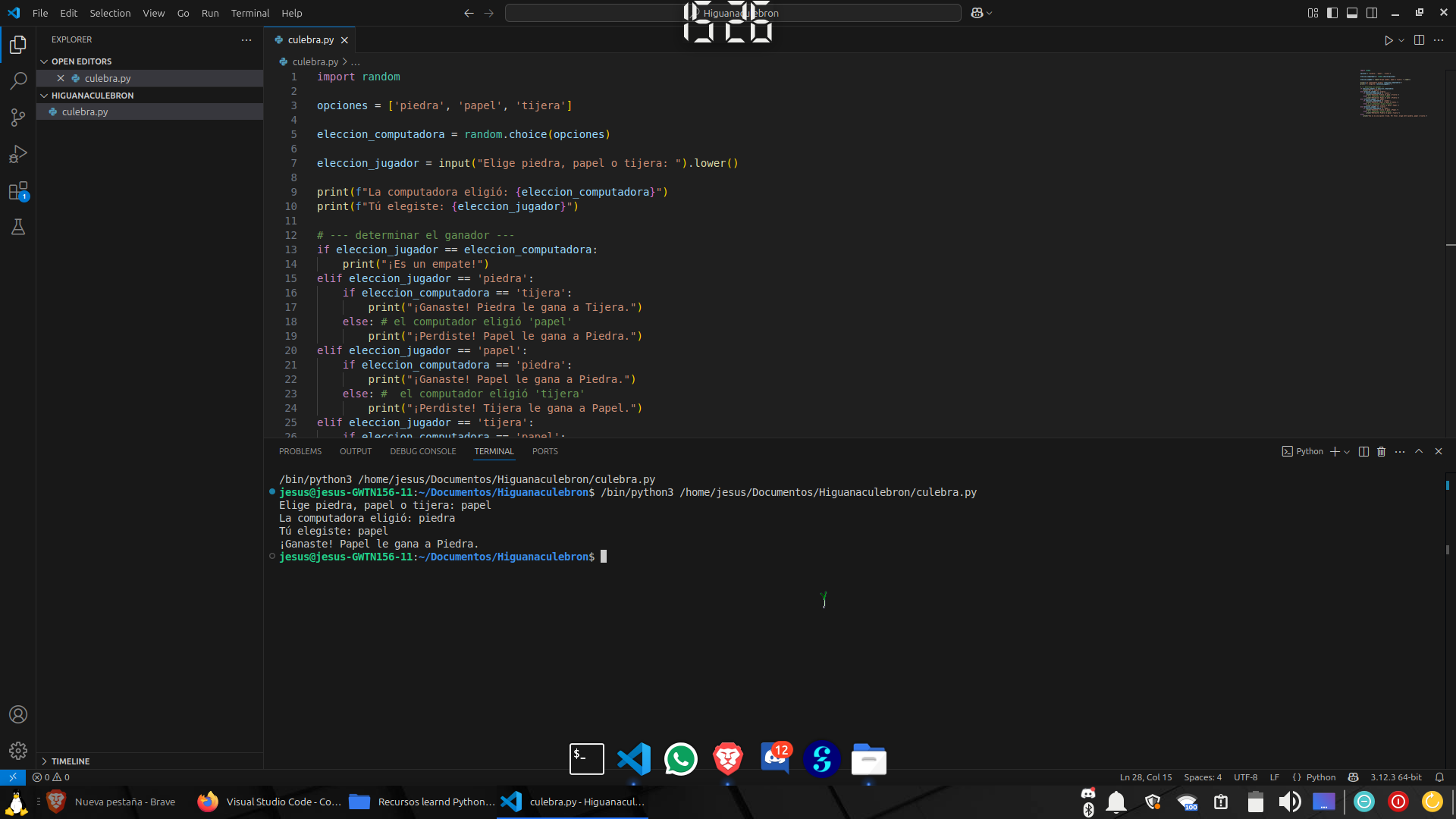The height and width of the screenshot is (819, 1456).
Task: Open the Selection menu
Action: tap(110, 13)
